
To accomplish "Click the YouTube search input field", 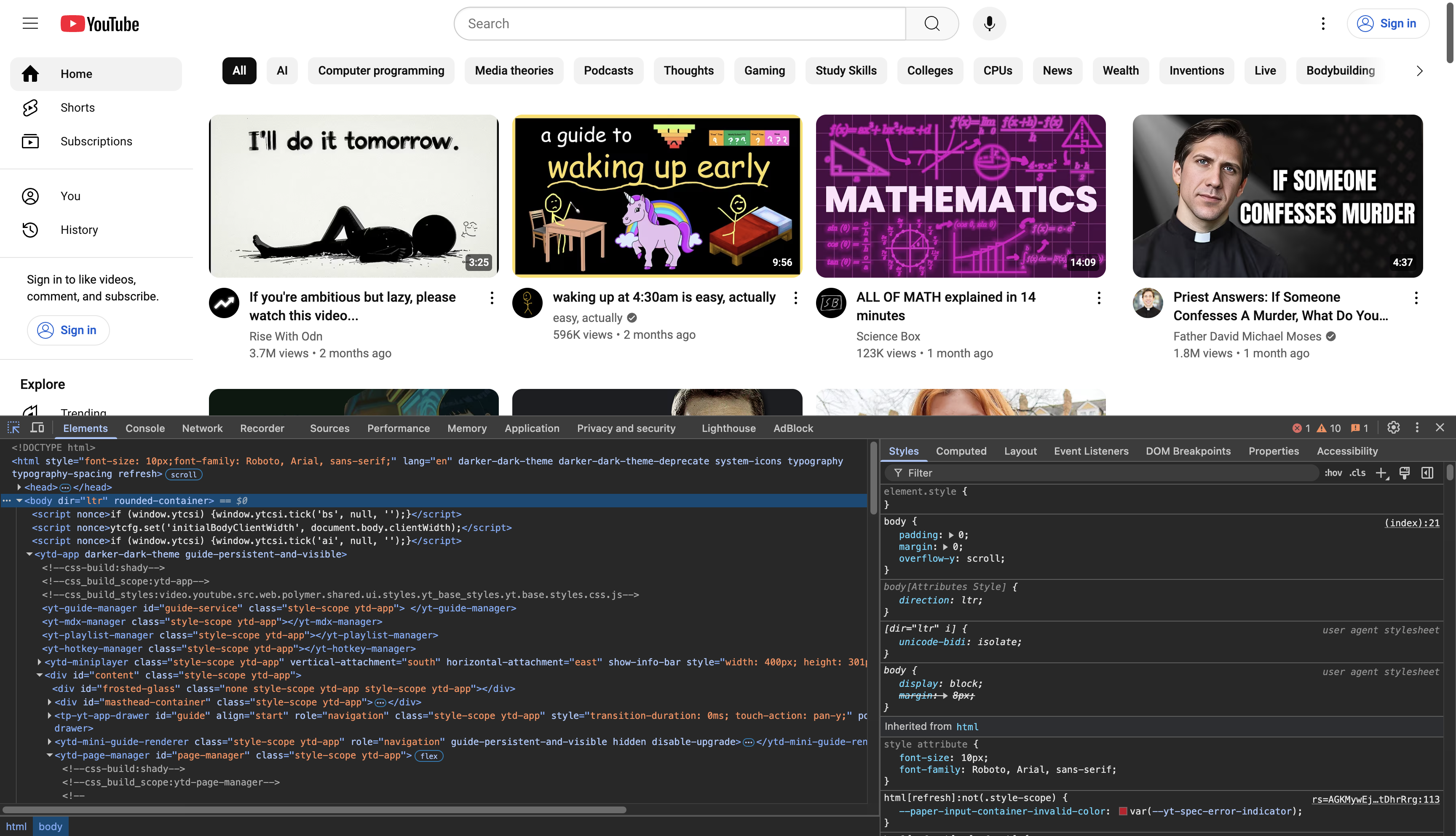I will point(680,24).
